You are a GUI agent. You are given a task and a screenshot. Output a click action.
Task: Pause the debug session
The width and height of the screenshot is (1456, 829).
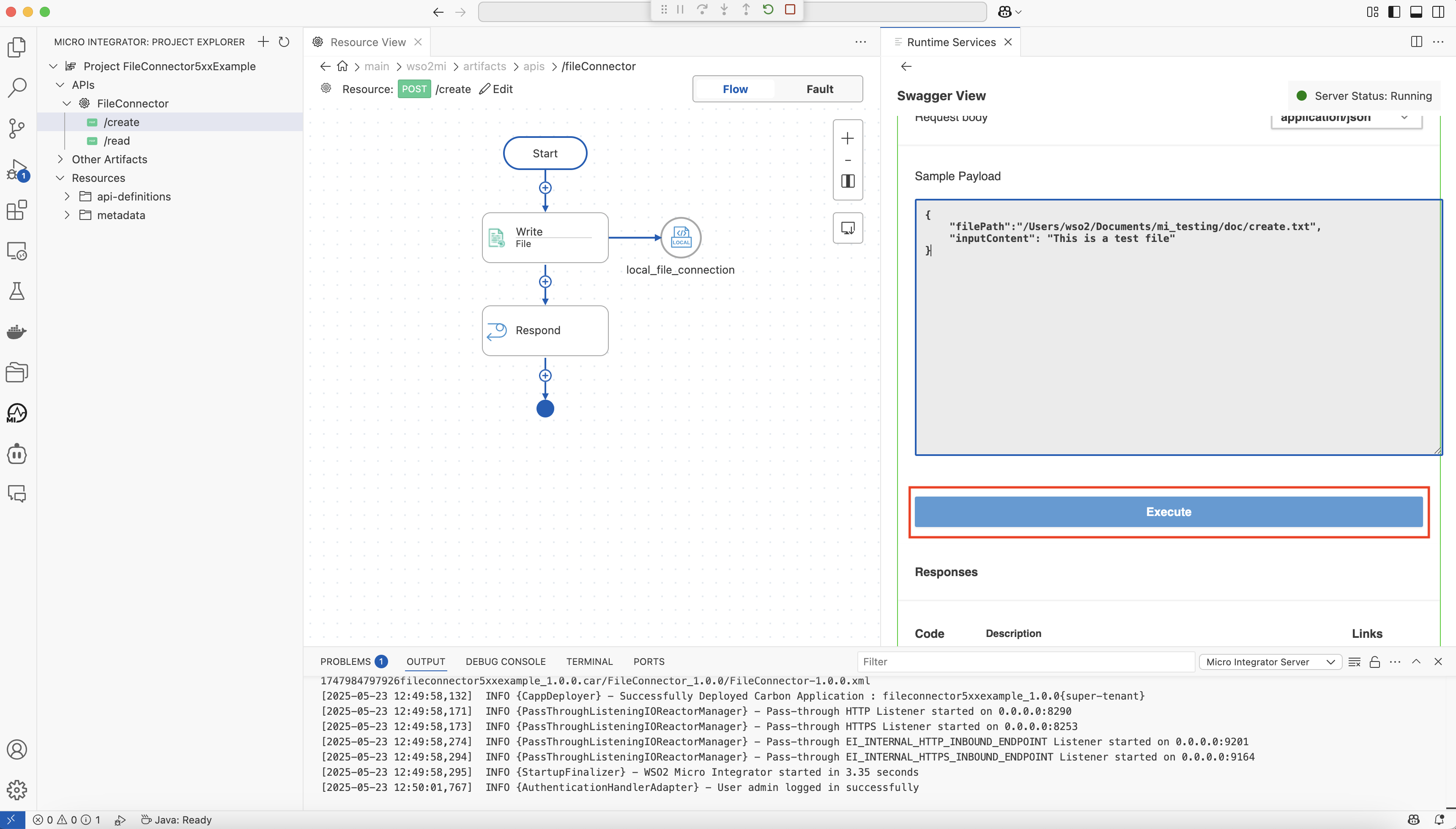click(680, 9)
